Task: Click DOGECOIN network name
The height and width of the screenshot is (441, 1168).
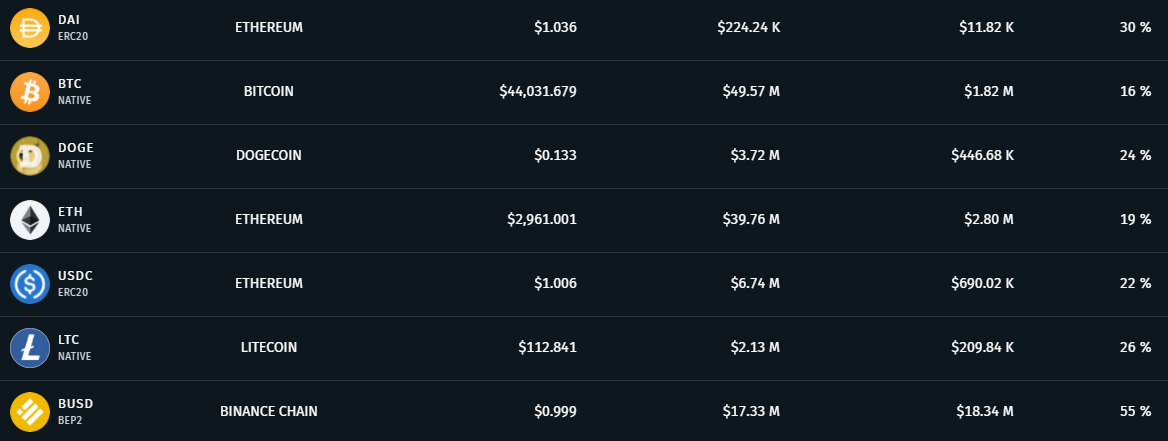Action: click(x=269, y=155)
